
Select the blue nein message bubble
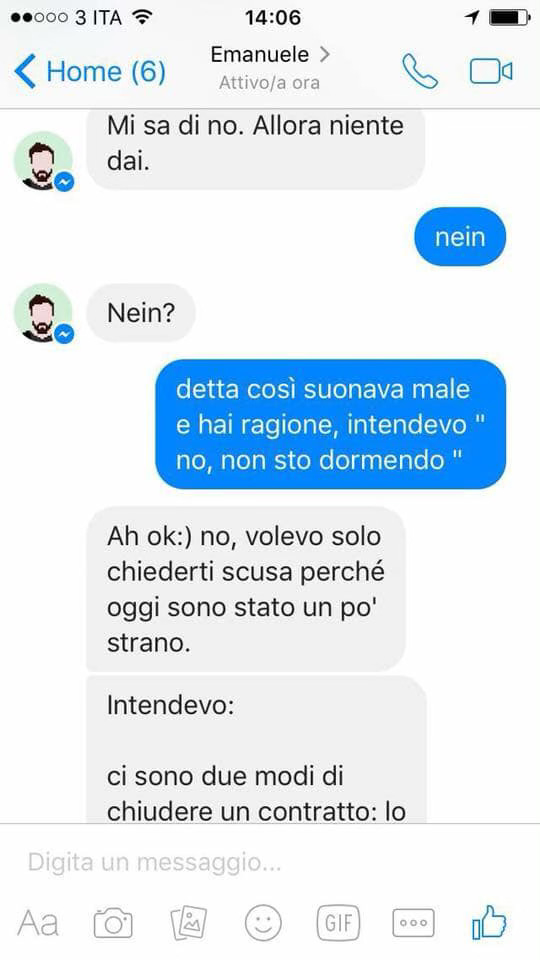pyautogui.click(x=460, y=237)
